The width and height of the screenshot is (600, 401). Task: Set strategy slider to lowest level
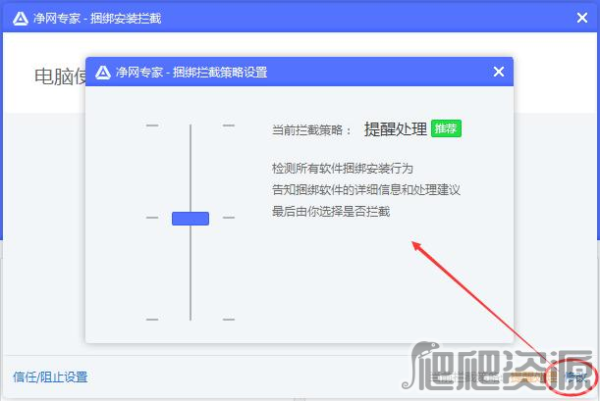(190, 319)
